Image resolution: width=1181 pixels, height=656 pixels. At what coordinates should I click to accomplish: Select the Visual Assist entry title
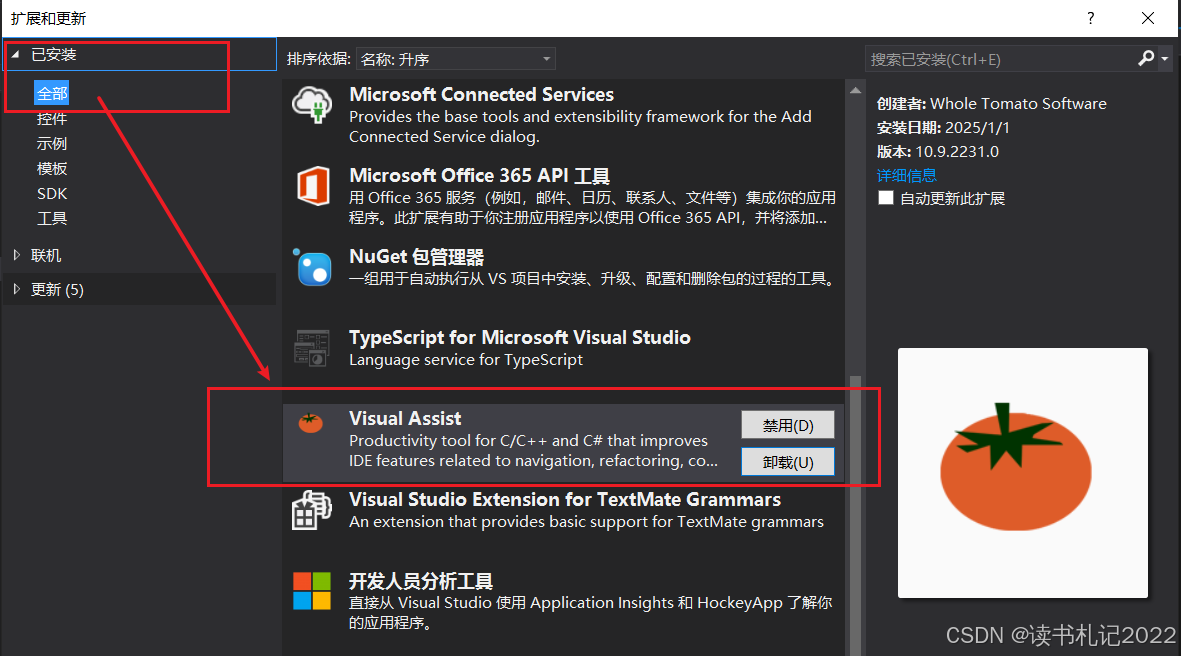(x=405, y=418)
